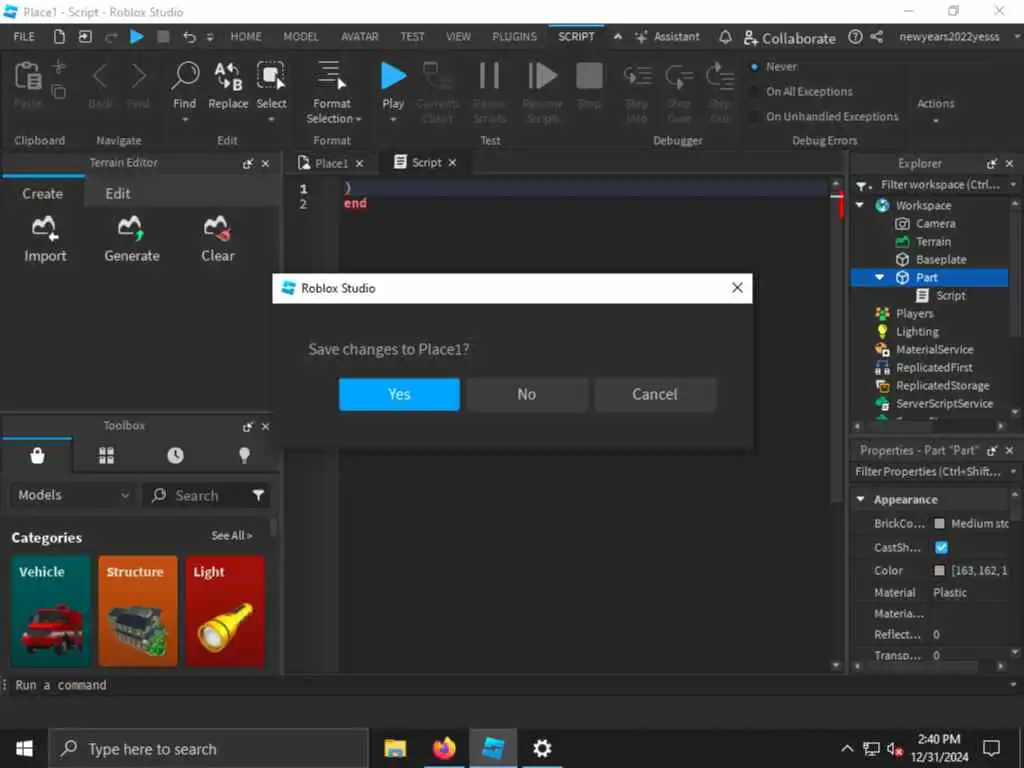Open the Play mode dropdown arrow
Image resolution: width=1024 pixels, height=768 pixels.
pos(393,120)
